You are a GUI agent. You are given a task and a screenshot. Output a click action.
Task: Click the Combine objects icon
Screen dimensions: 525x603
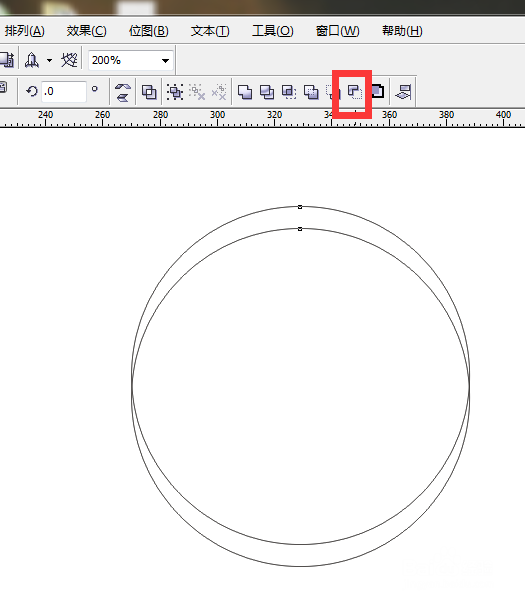pyautogui.click(x=149, y=92)
